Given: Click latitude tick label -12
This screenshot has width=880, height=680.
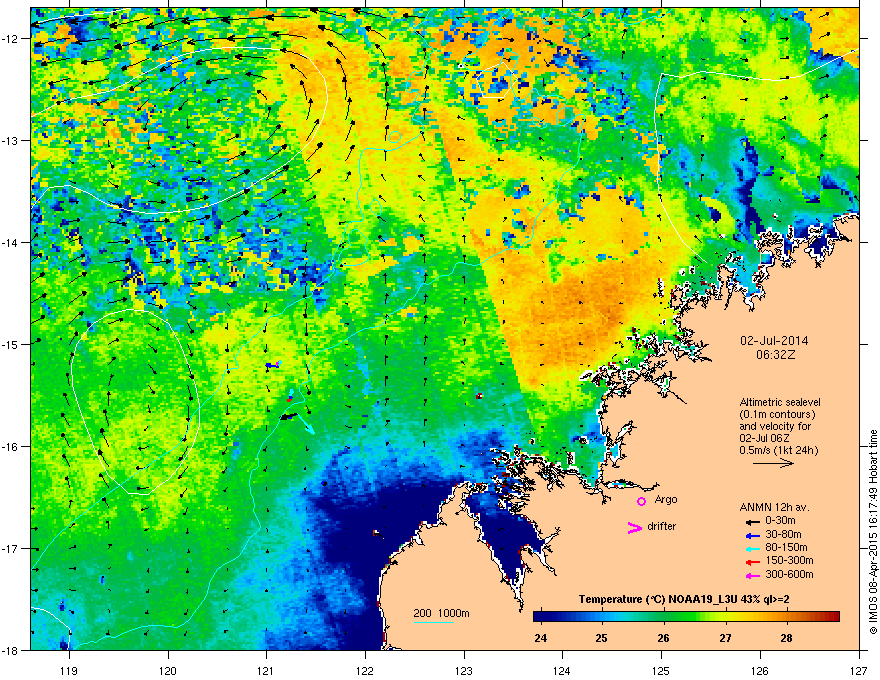Looking at the screenshot, I should [x=10, y=39].
